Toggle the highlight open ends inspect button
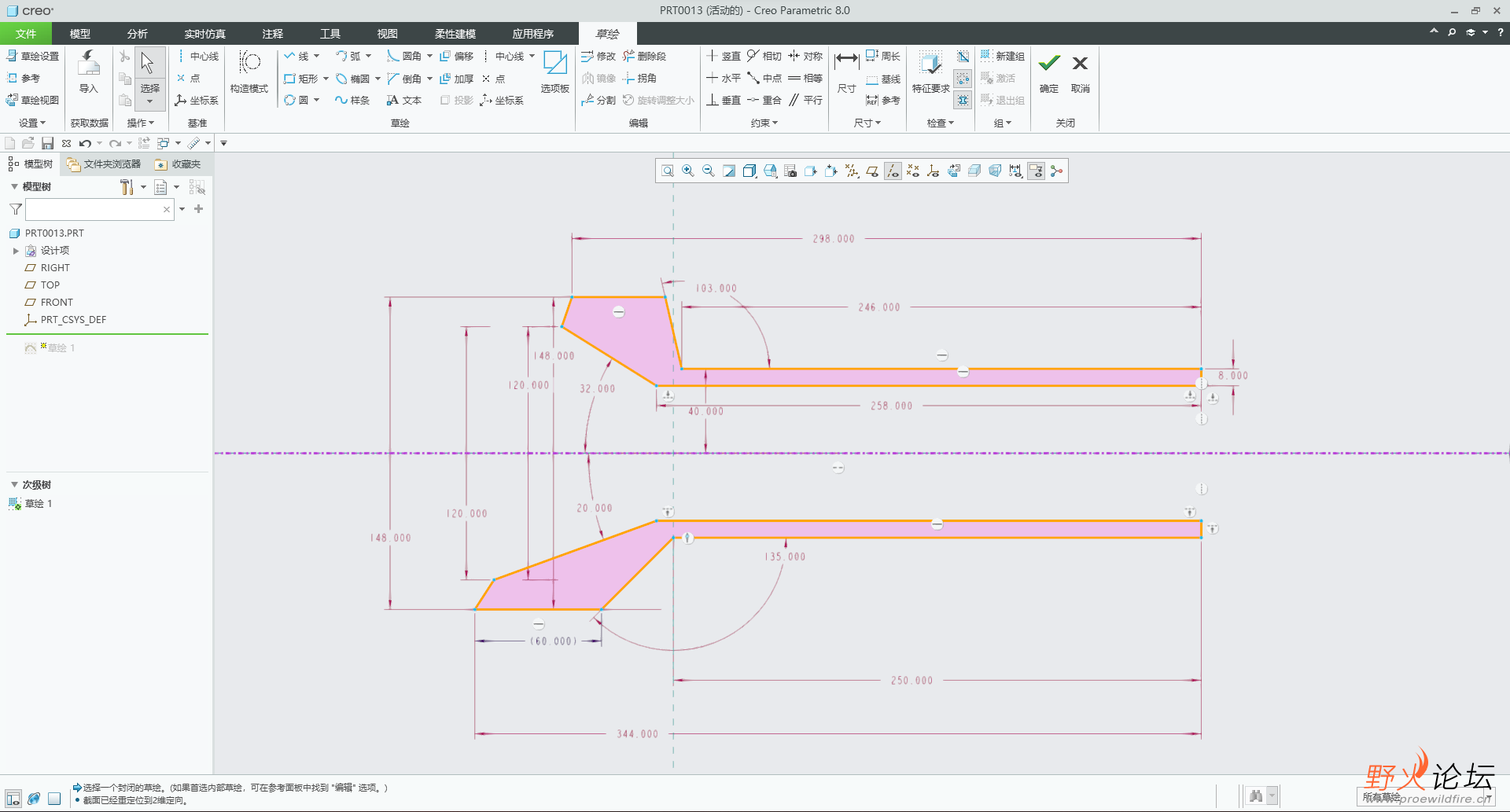The height and width of the screenshot is (812, 1510). pyautogui.click(x=963, y=78)
